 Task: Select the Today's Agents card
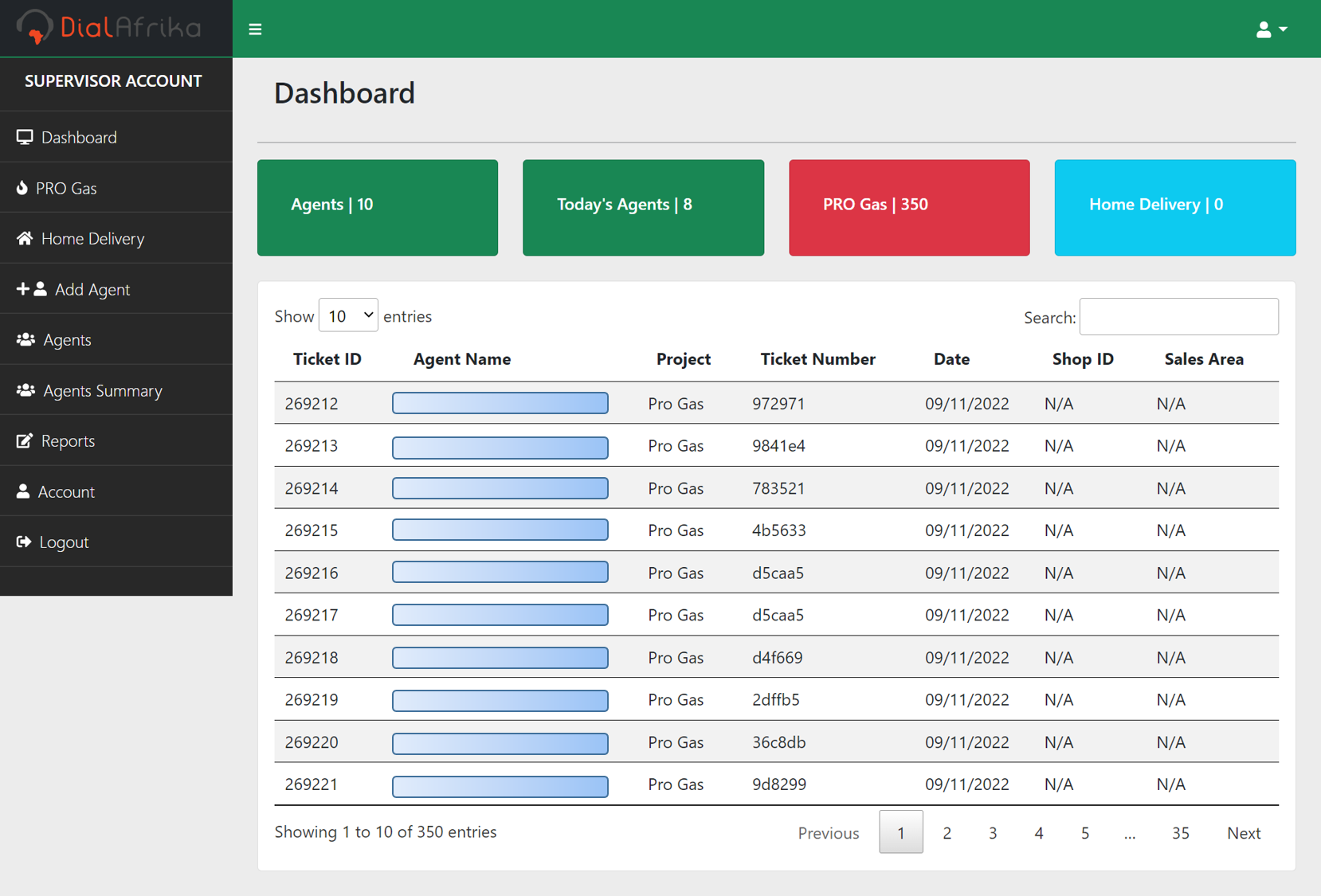[643, 207]
